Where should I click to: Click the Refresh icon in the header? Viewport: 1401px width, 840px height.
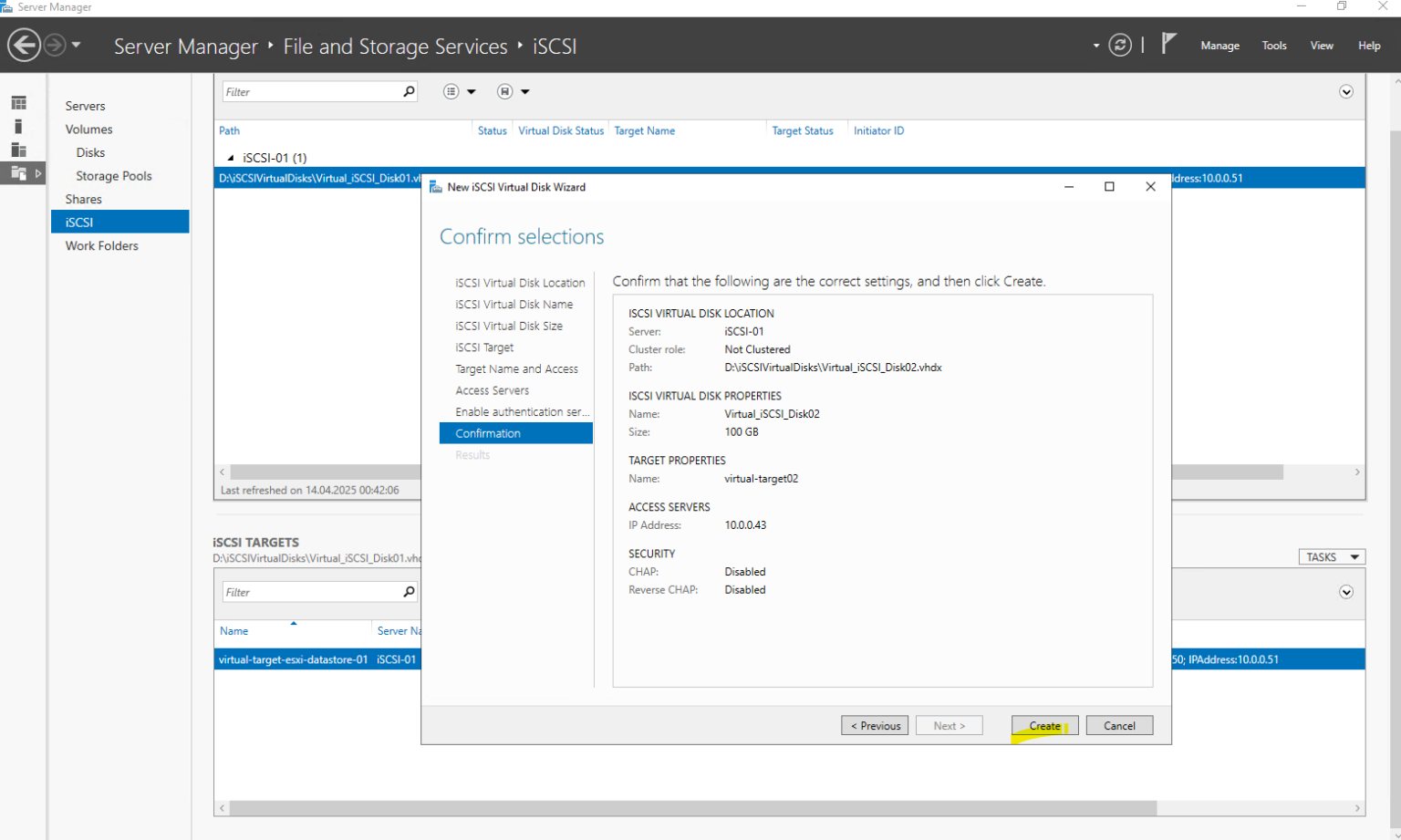point(1120,44)
